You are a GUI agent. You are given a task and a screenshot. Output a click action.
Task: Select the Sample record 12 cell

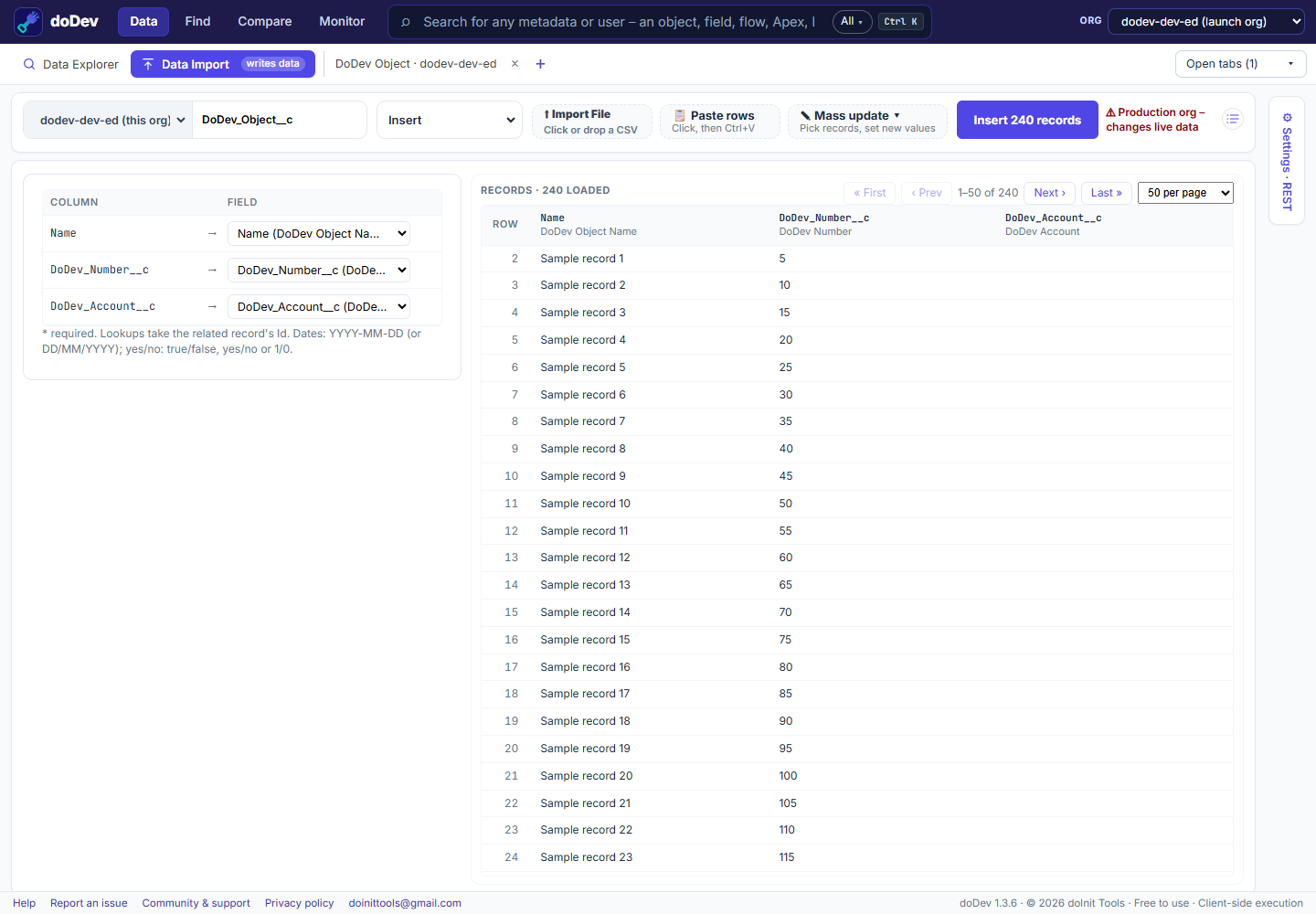click(585, 558)
